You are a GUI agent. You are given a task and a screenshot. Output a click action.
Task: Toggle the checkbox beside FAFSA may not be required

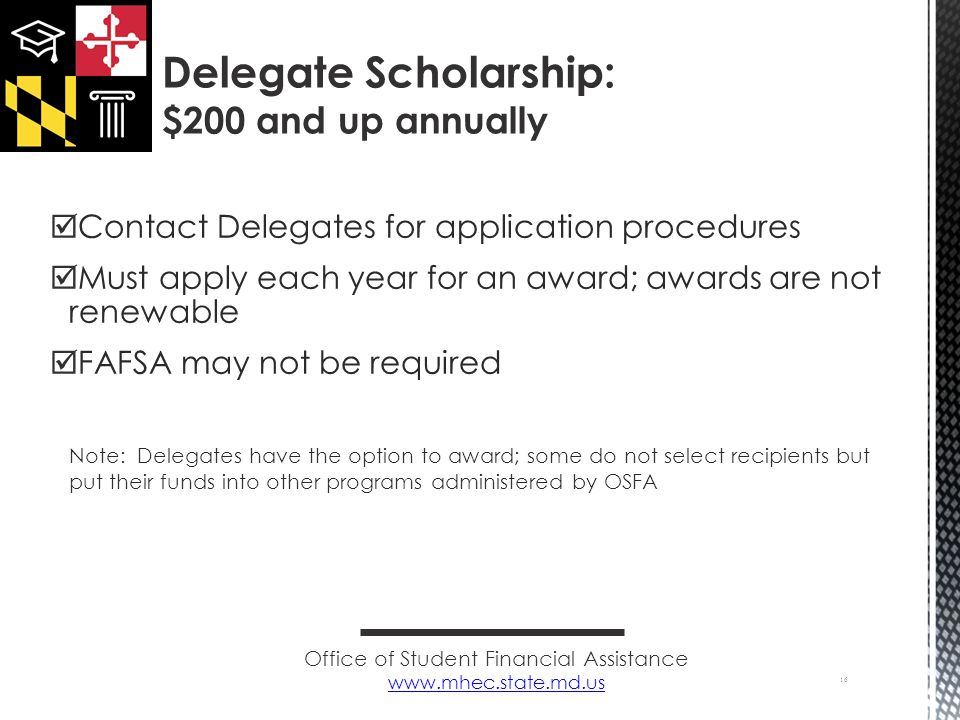coord(63,362)
